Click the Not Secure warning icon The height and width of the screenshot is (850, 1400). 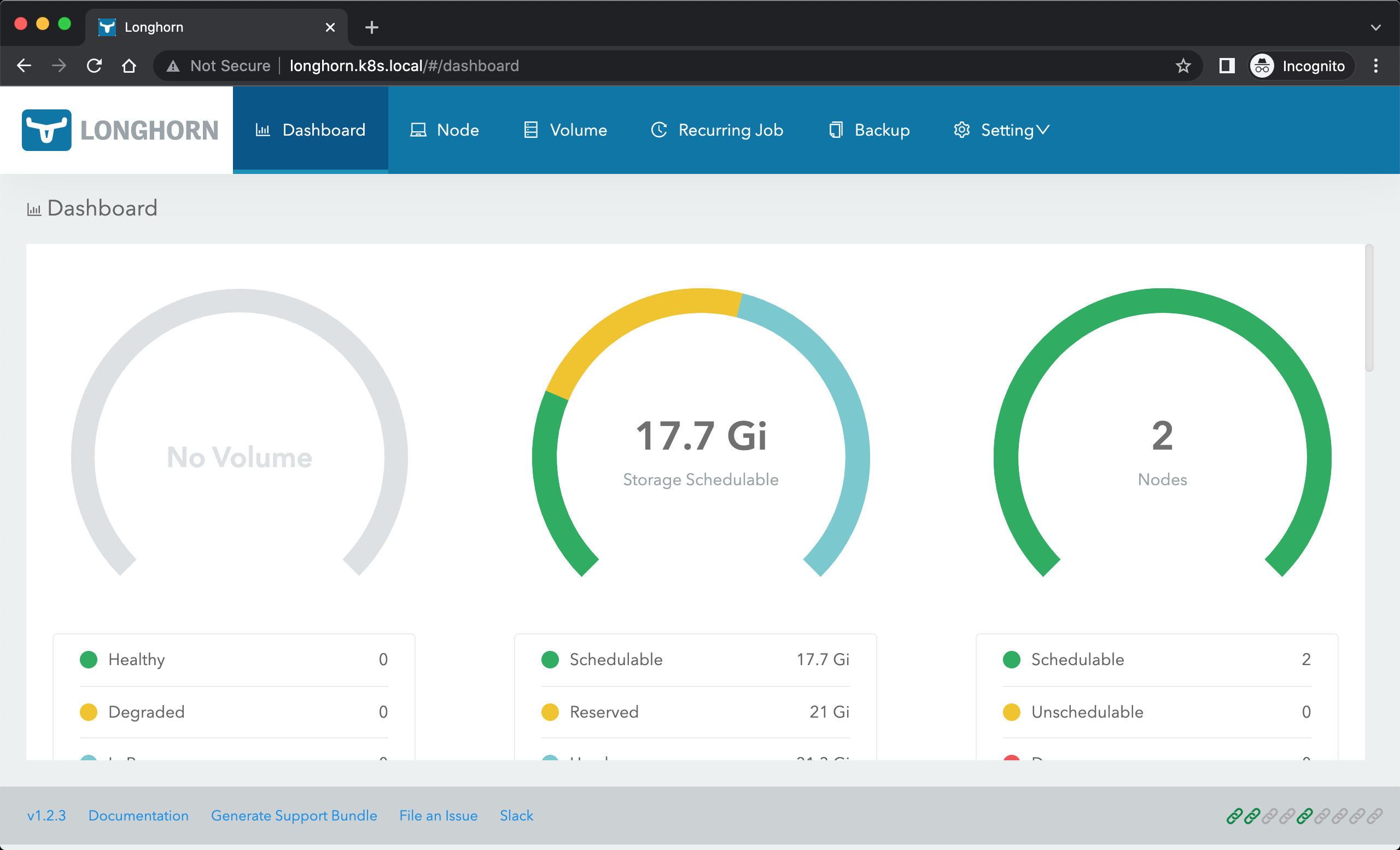click(173, 66)
